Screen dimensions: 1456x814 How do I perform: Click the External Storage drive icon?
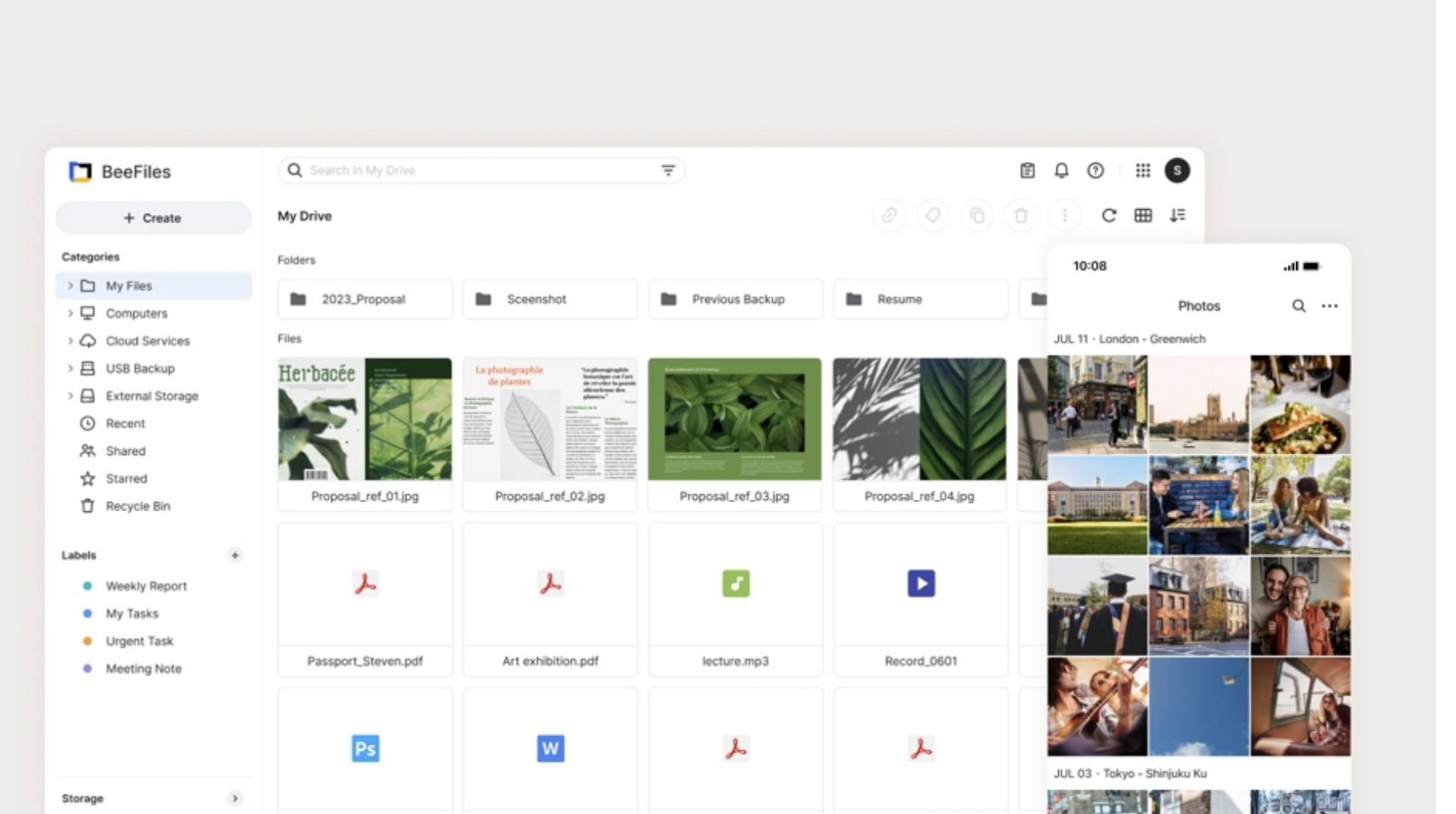pos(88,396)
